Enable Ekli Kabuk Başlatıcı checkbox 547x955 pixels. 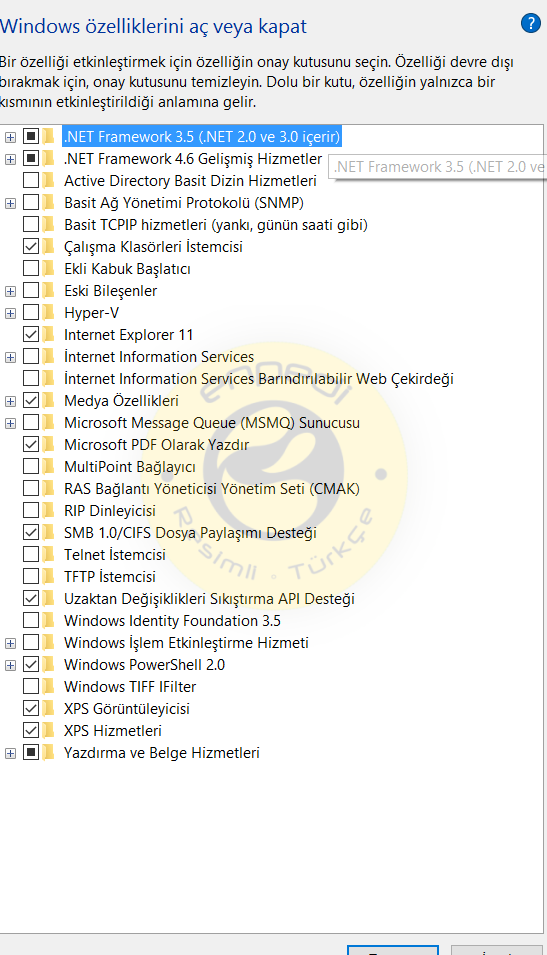pos(30,269)
